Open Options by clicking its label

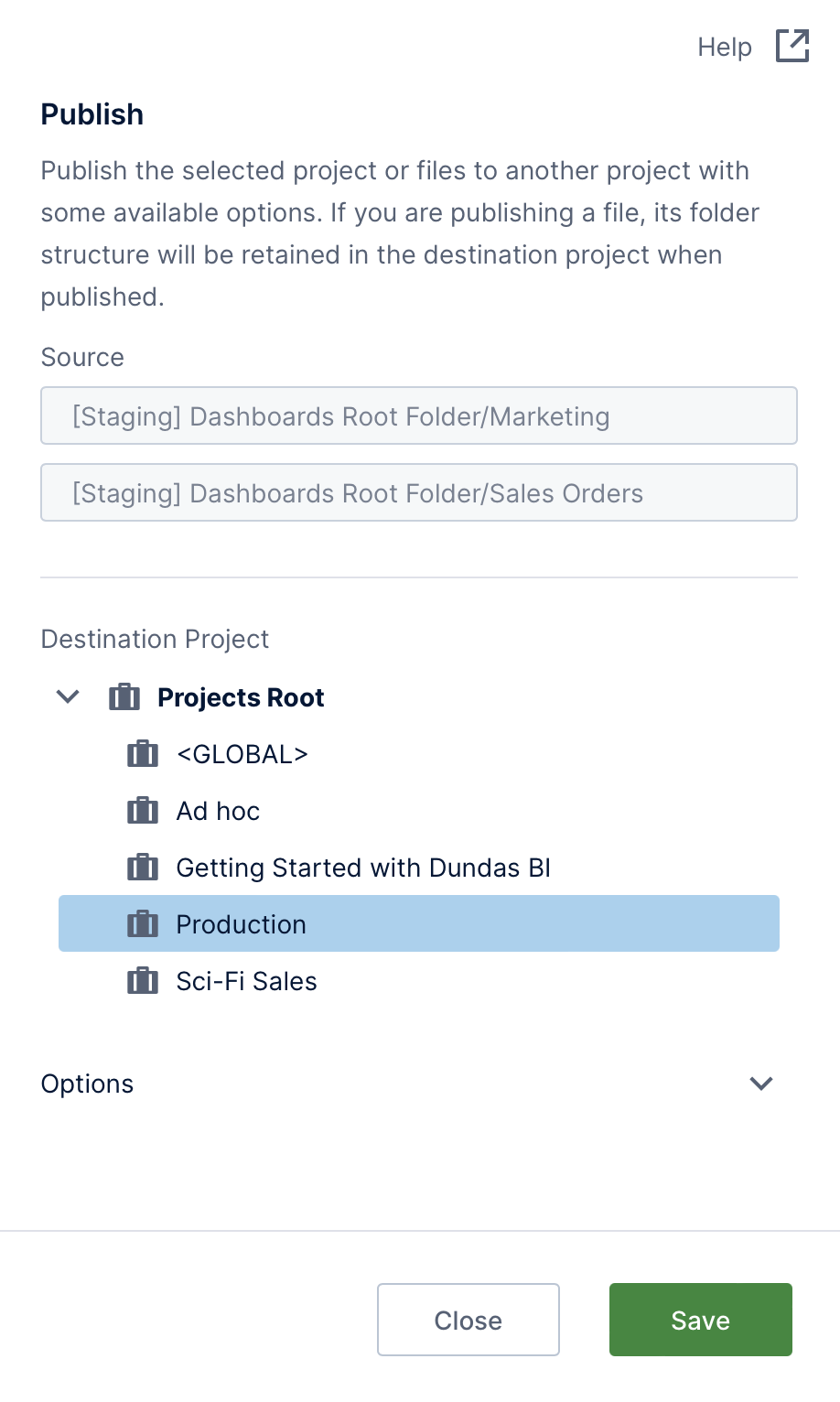(87, 1084)
